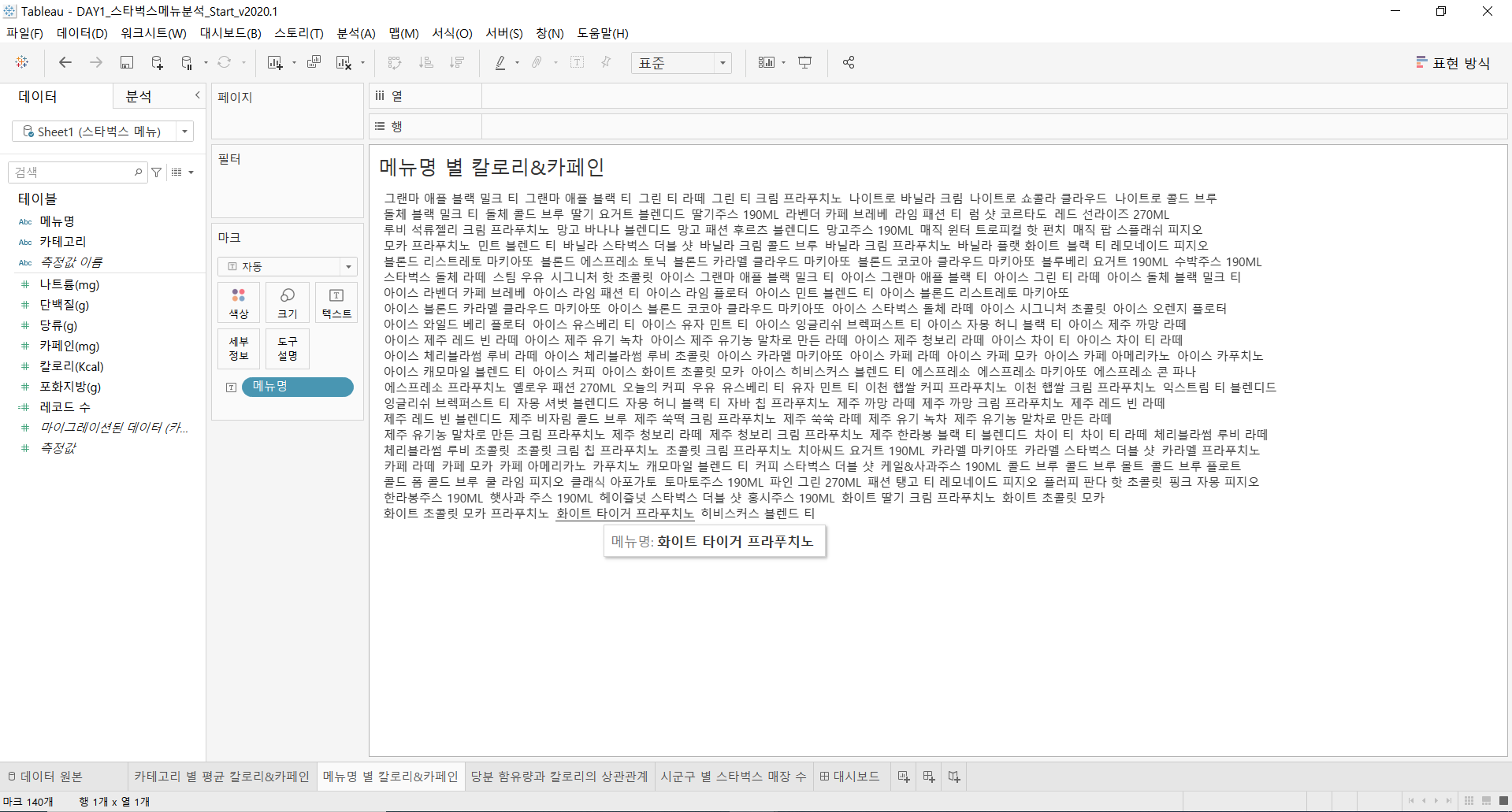Open the Worksheet (워크시트) menu
Screen dimensions: 1512x812
154,33
